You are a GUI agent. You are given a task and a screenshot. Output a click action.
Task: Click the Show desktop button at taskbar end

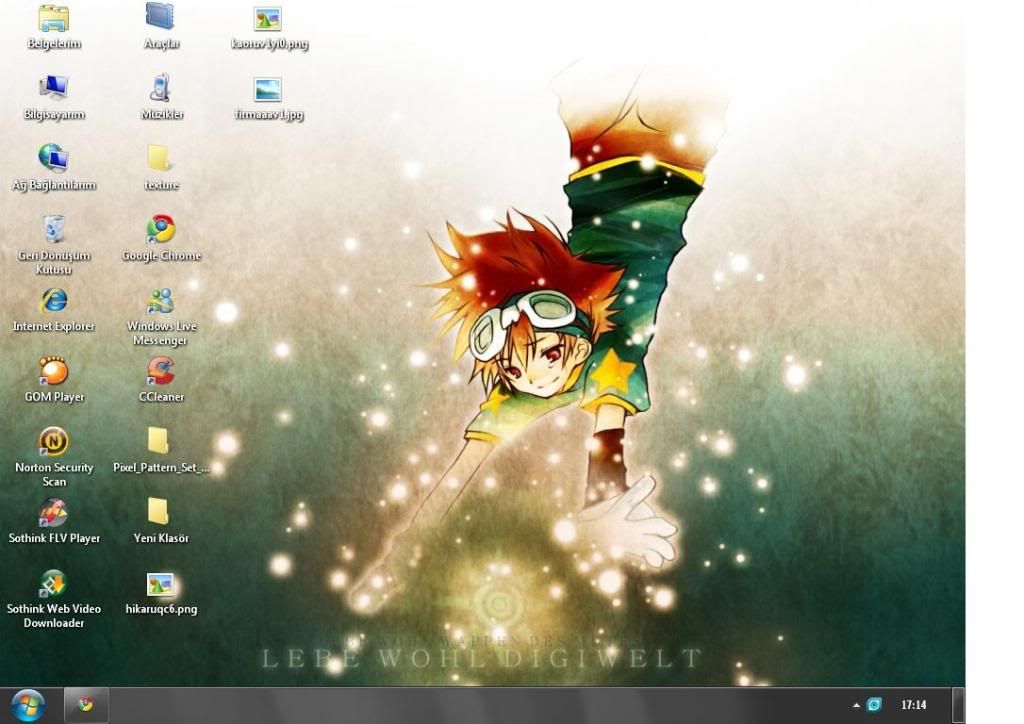tap(959, 705)
